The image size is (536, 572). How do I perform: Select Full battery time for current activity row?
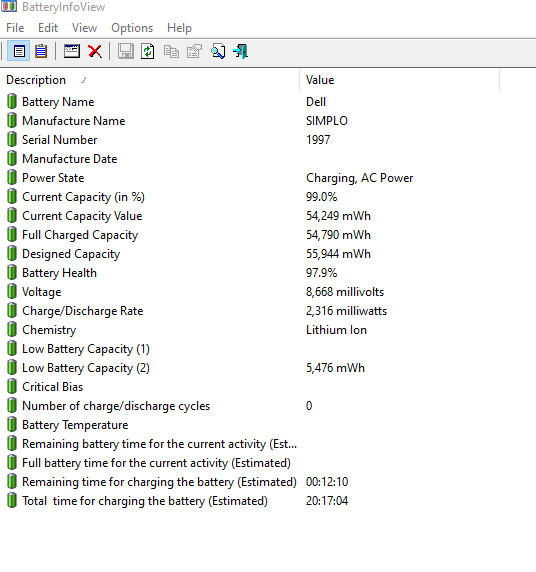click(156, 463)
